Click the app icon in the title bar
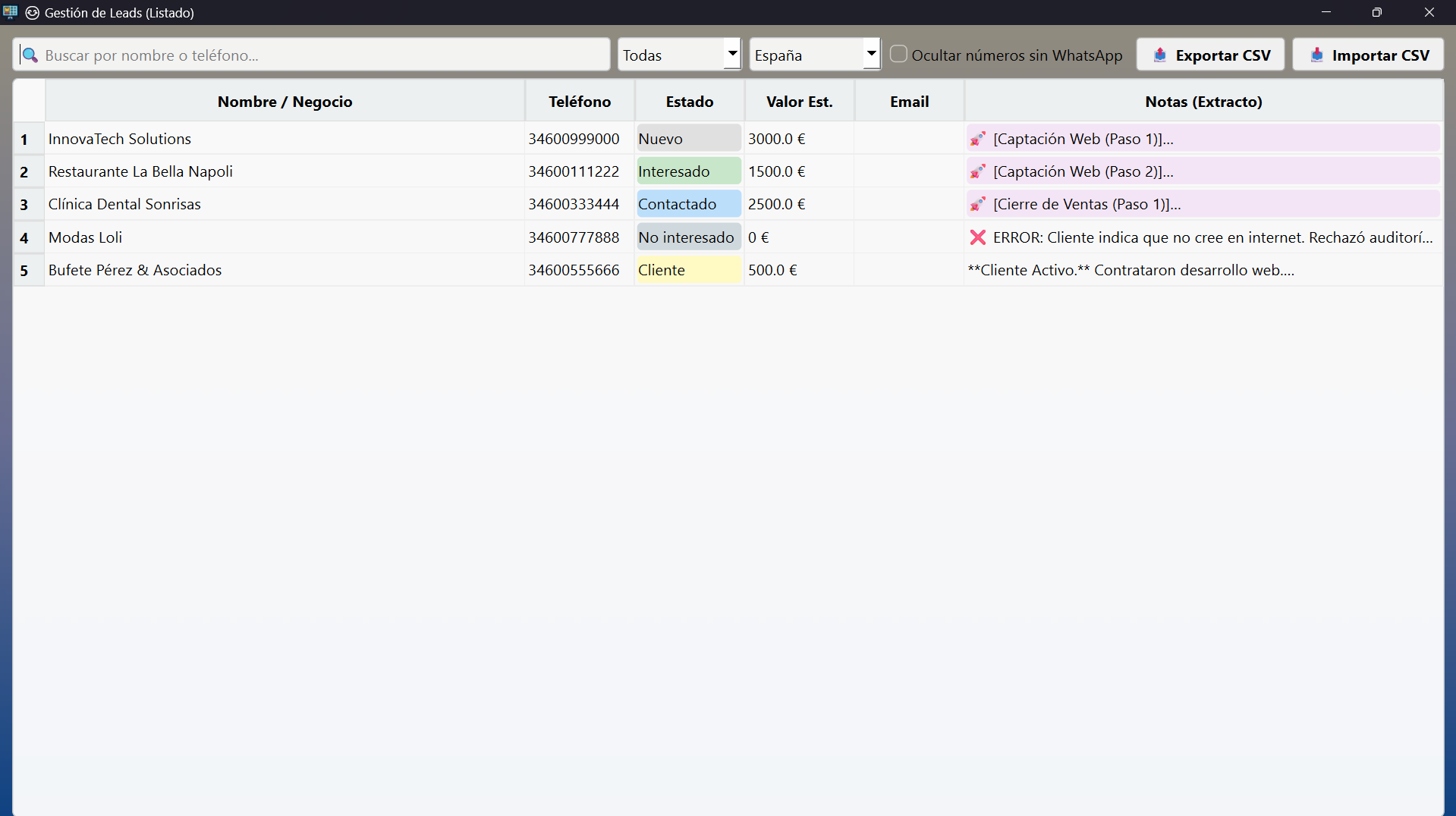Viewport: 1456px width, 816px height. click(11, 12)
